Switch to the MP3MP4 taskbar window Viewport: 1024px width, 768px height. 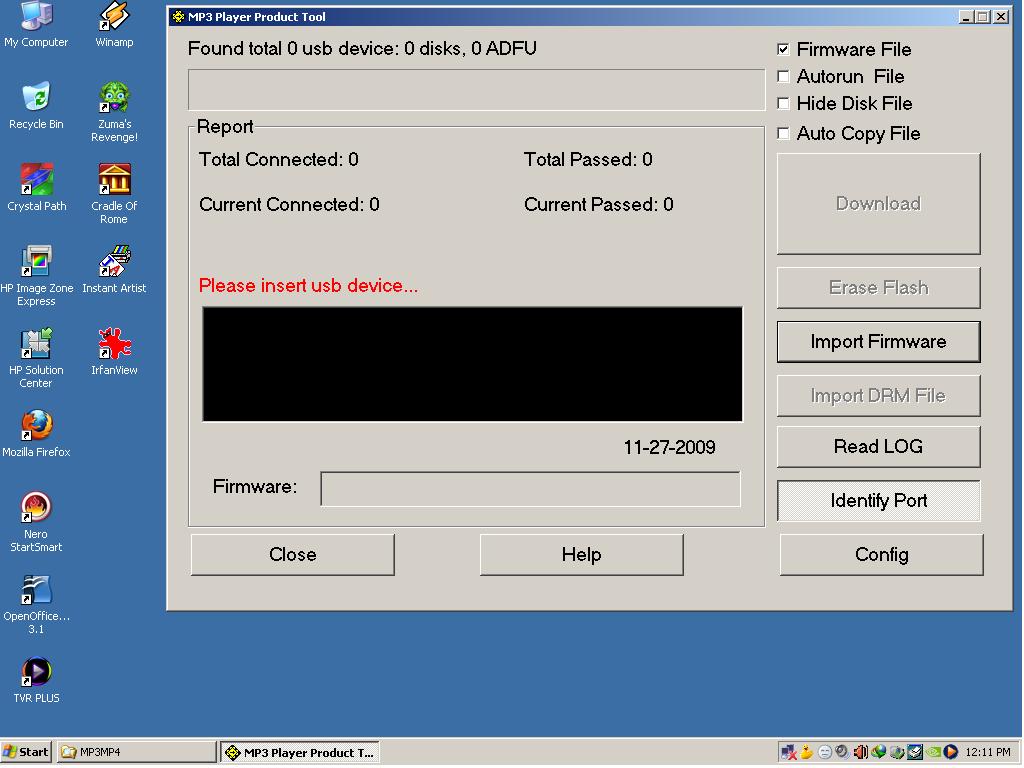click(135, 751)
